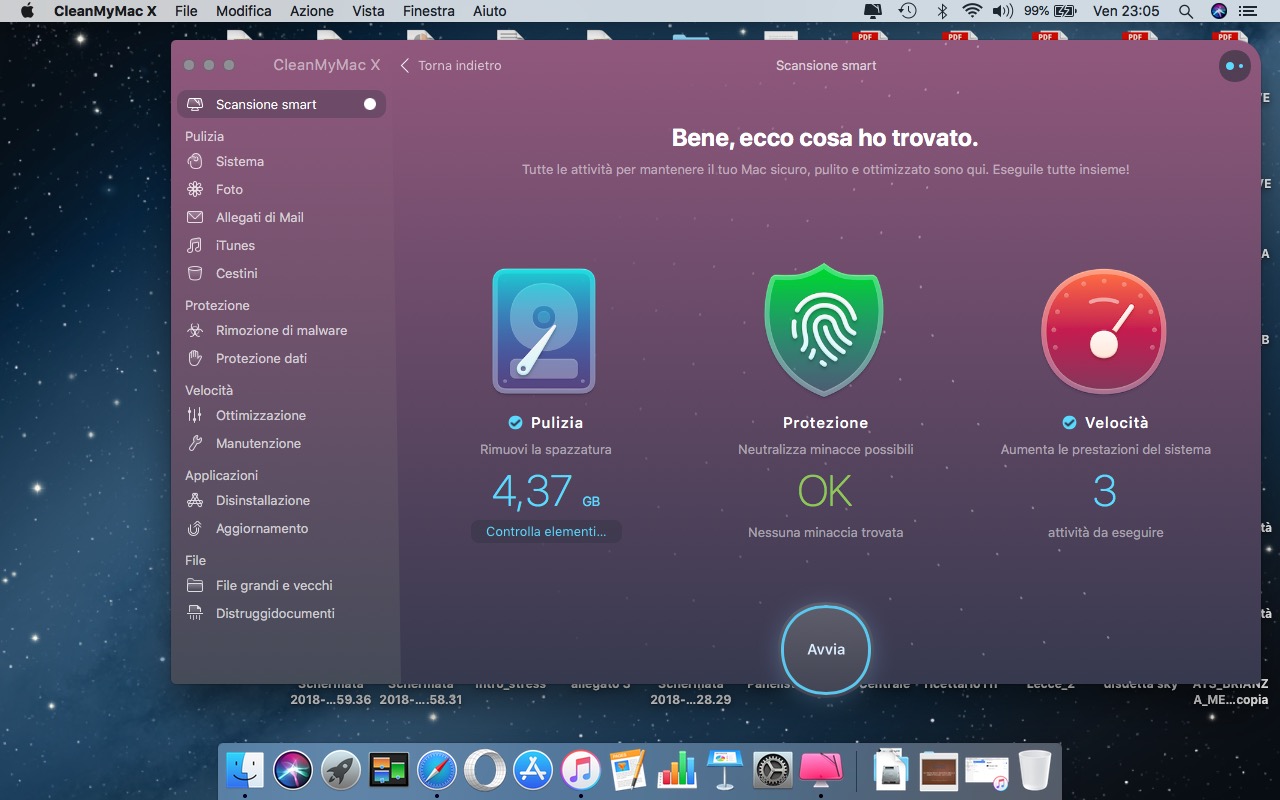Open Bluetooth status in menu bar
Viewport: 1280px width, 800px height.
click(x=941, y=11)
